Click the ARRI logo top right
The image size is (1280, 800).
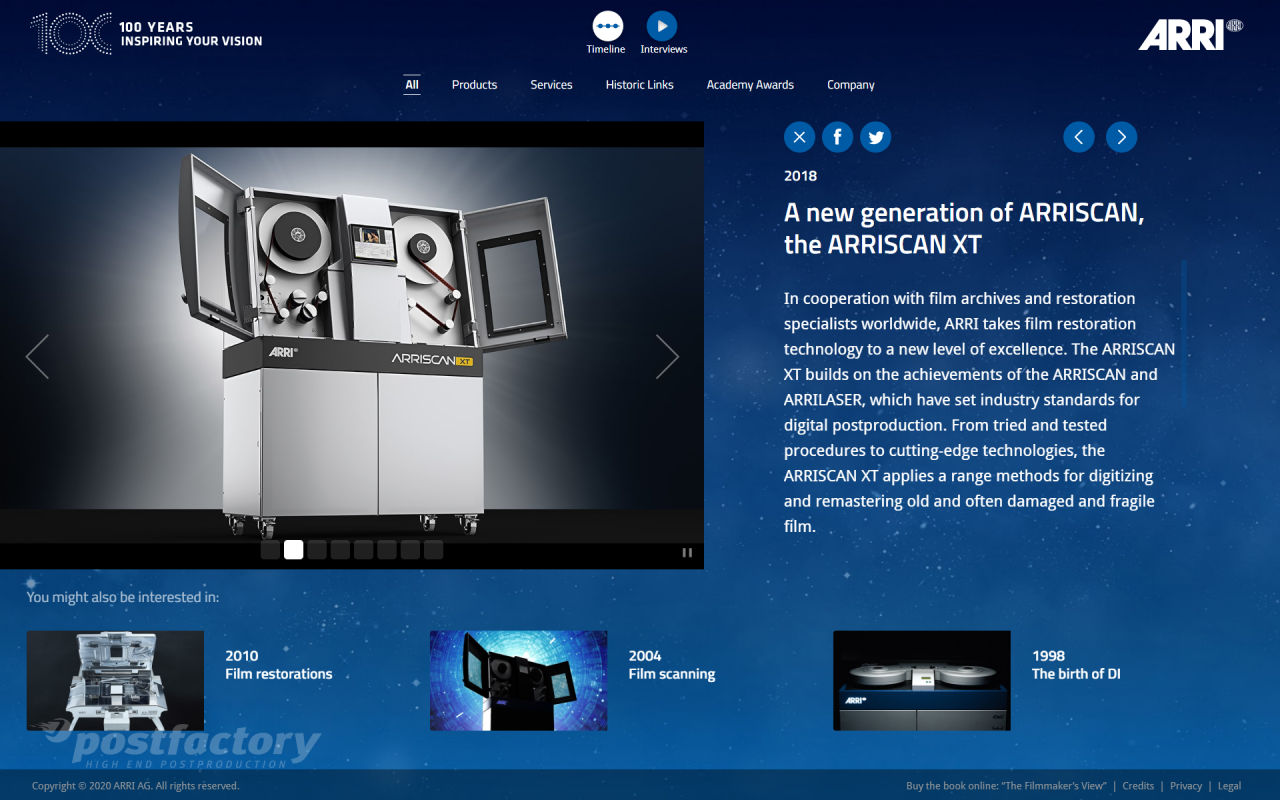(x=1190, y=34)
